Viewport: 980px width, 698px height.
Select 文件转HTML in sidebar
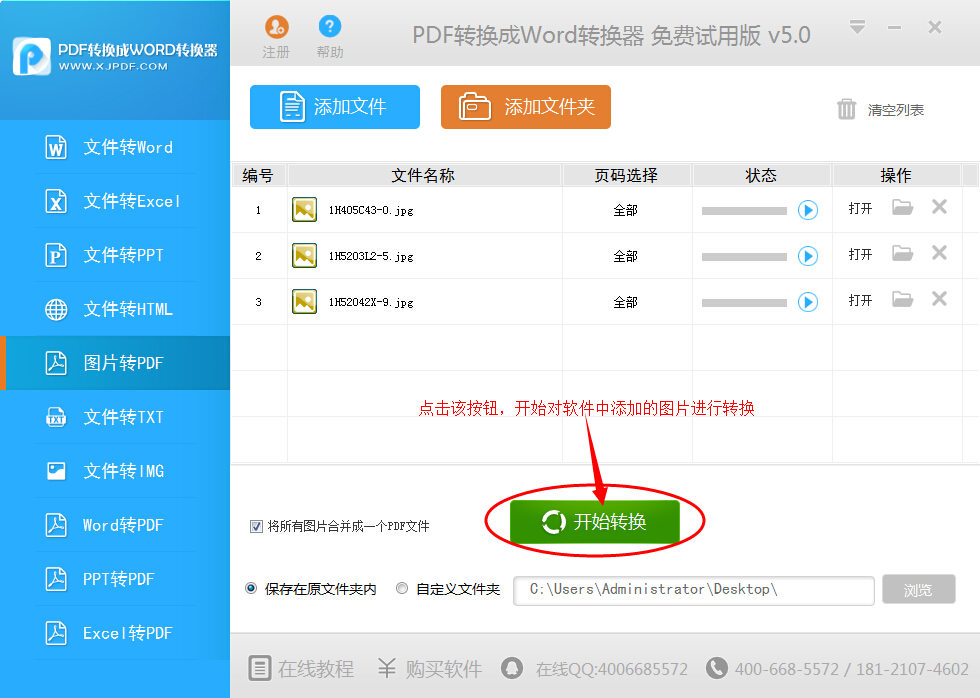tap(115, 309)
